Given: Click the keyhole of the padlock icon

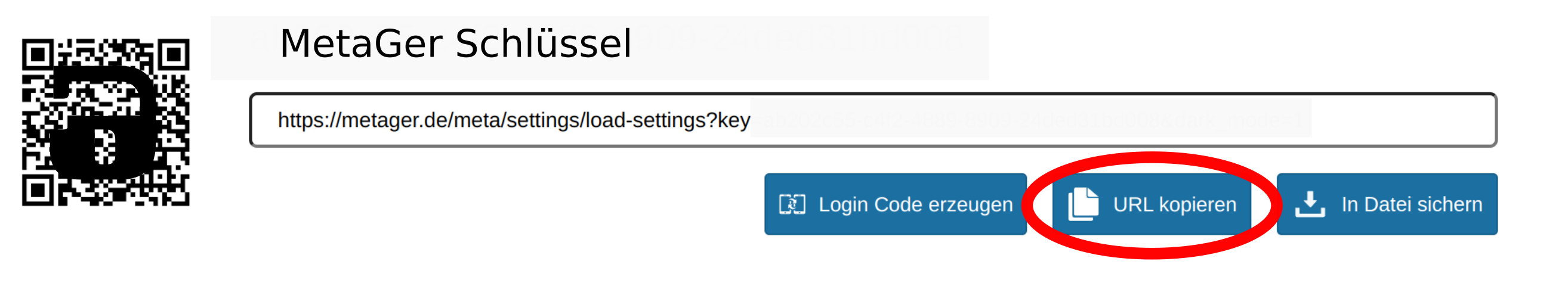Looking at the screenshot, I should (104, 148).
